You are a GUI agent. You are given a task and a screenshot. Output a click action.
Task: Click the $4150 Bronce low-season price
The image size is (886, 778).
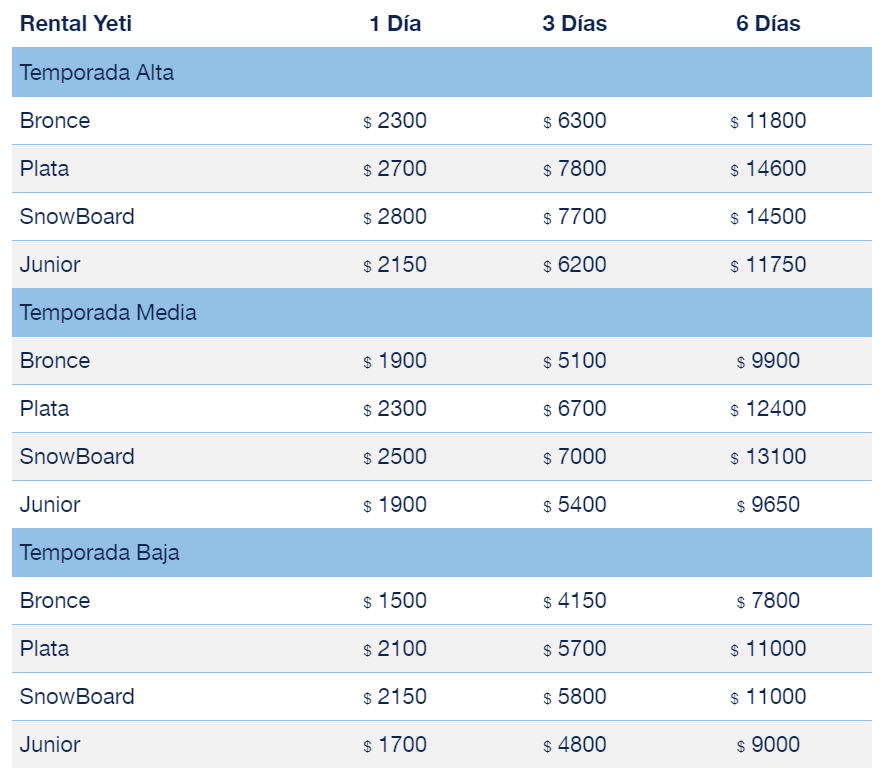click(x=575, y=601)
